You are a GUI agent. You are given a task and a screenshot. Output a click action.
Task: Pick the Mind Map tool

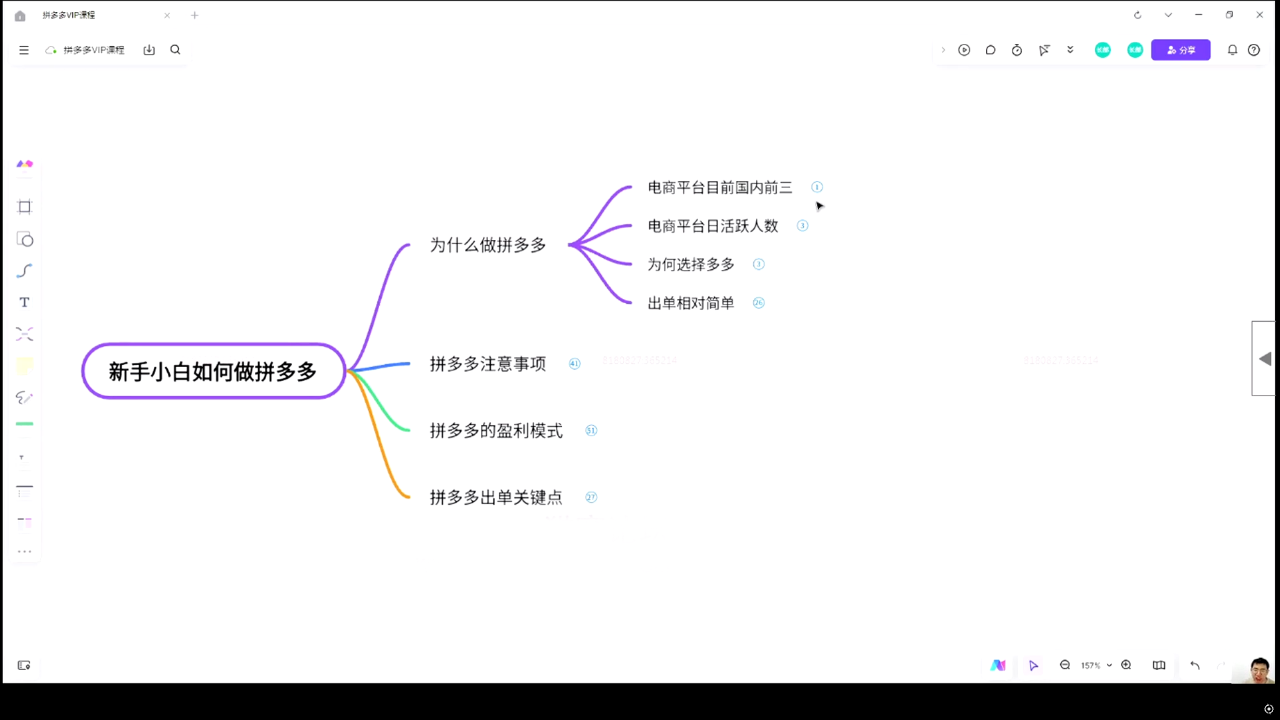[25, 334]
